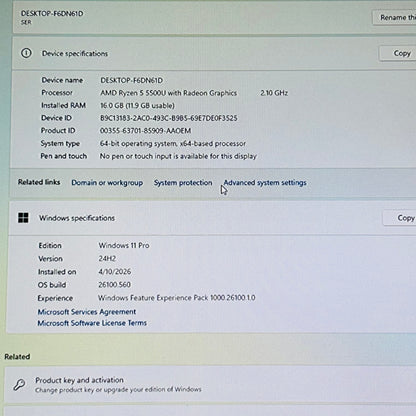
Task: Click the Related links label
Action: 39,182
